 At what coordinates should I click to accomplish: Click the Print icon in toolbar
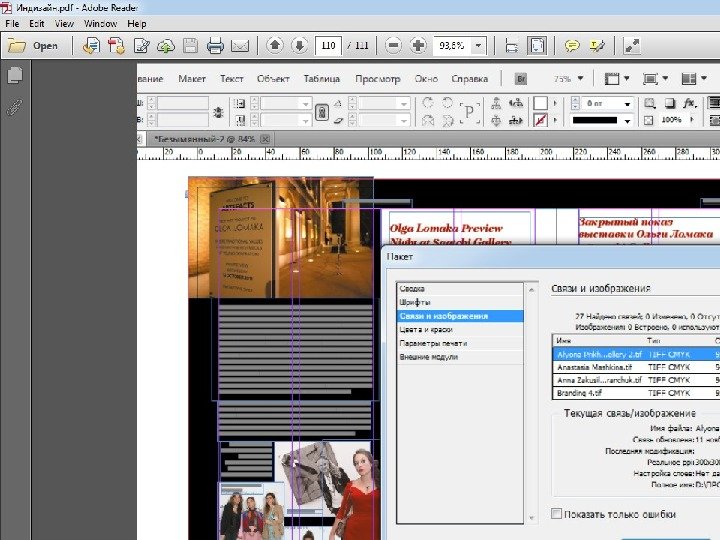215,46
